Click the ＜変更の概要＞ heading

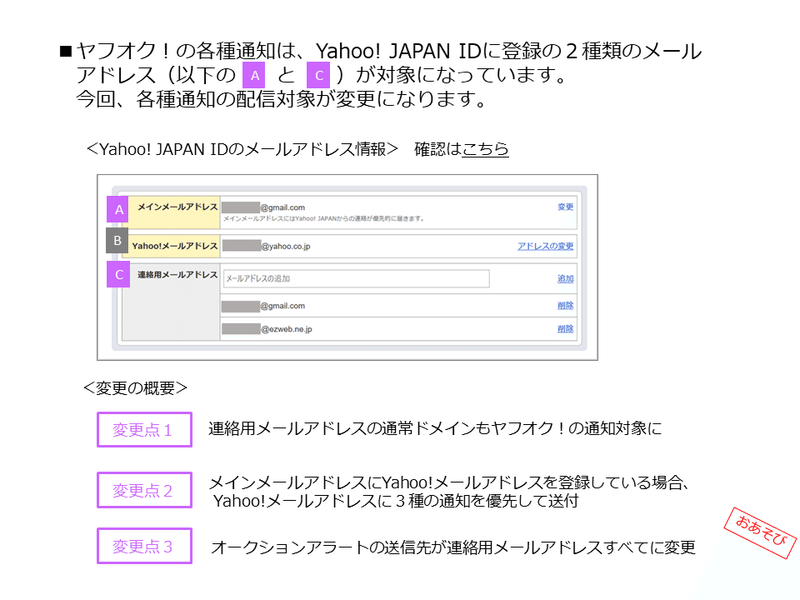point(135,388)
